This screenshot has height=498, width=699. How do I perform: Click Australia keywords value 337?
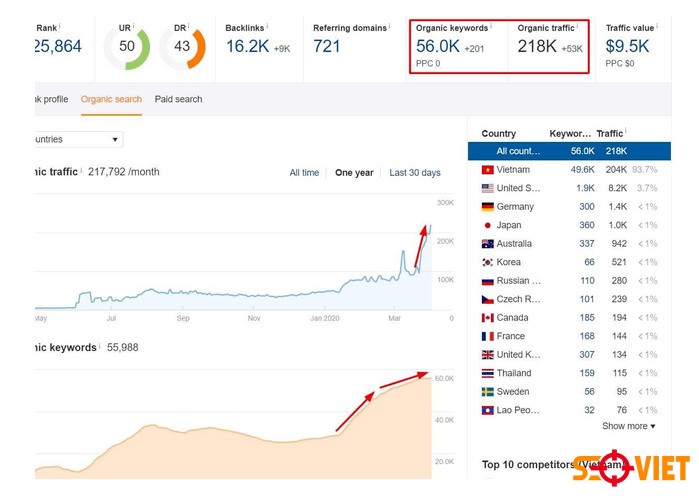click(587, 244)
